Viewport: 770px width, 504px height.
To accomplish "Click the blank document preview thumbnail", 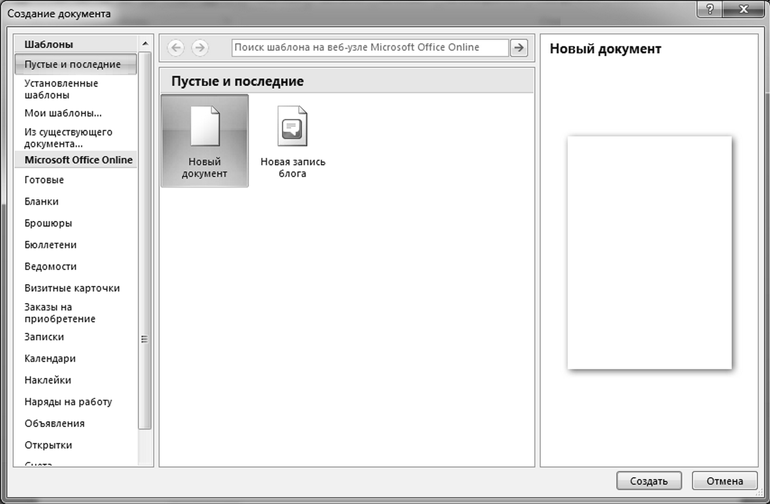I will [649, 252].
